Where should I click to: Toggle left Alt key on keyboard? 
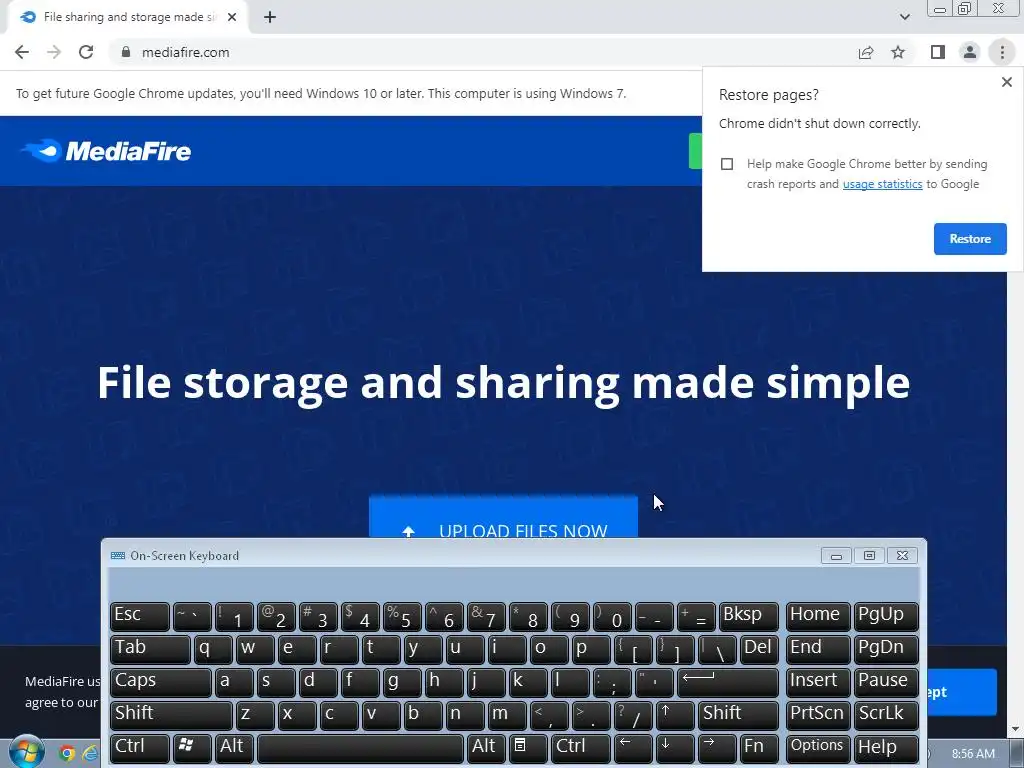click(x=234, y=748)
